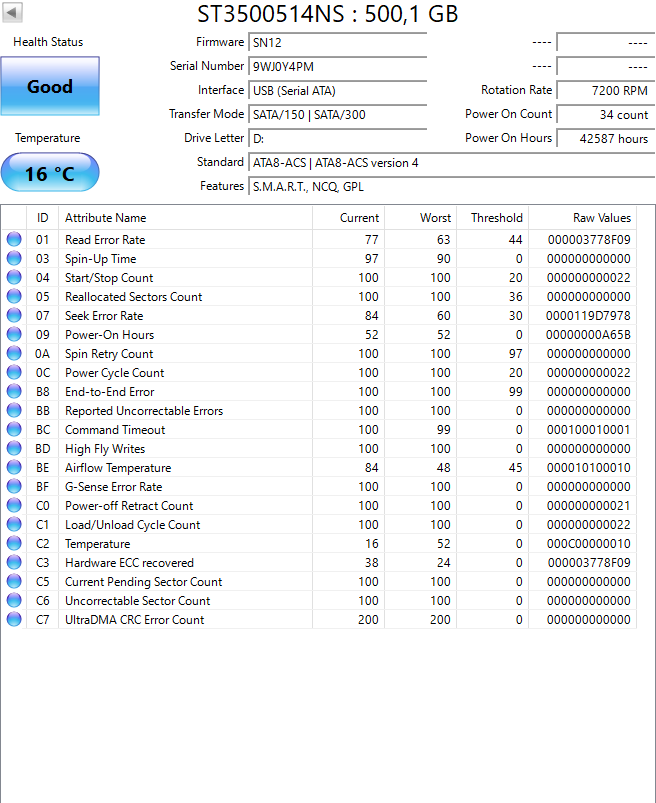Click the drive title ST3500514NS : 500,1 GB
Image resolution: width=656 pixels, height=803 pixels.
328,14
